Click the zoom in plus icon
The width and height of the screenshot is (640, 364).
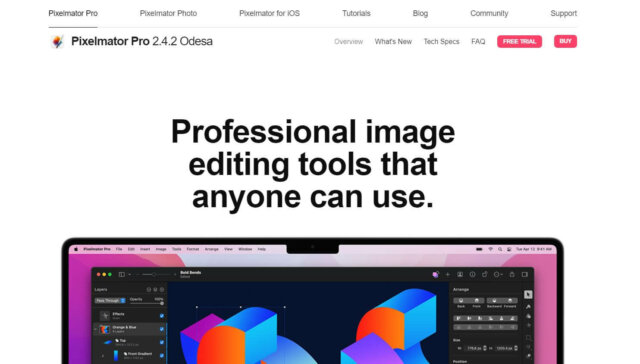pos(175,275)
